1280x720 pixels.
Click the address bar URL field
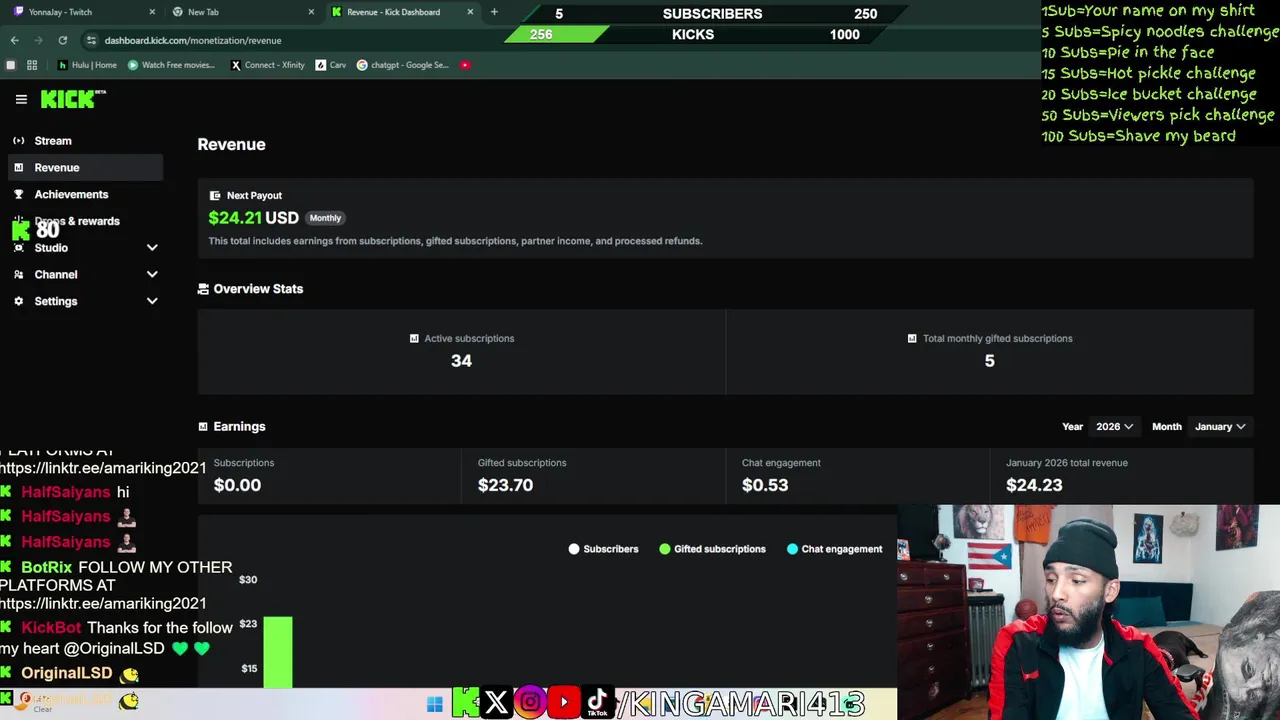(x=193, y=40)
